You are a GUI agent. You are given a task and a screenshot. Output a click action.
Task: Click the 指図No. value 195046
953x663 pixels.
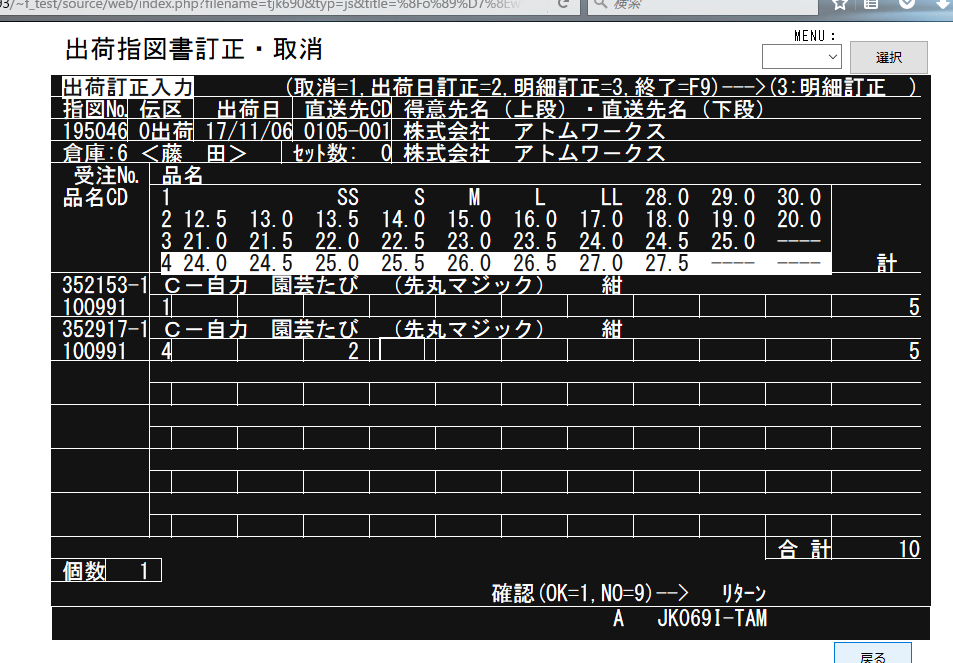[94, 131]
